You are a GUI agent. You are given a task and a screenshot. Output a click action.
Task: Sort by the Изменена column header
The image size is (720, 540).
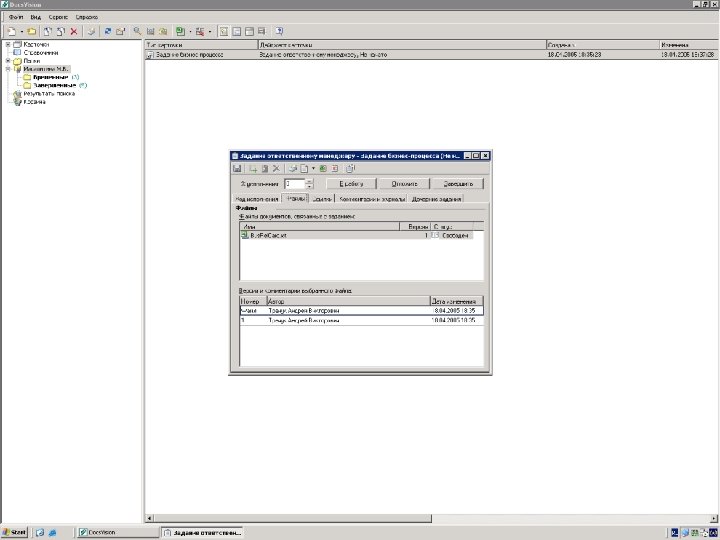(689, 45)
